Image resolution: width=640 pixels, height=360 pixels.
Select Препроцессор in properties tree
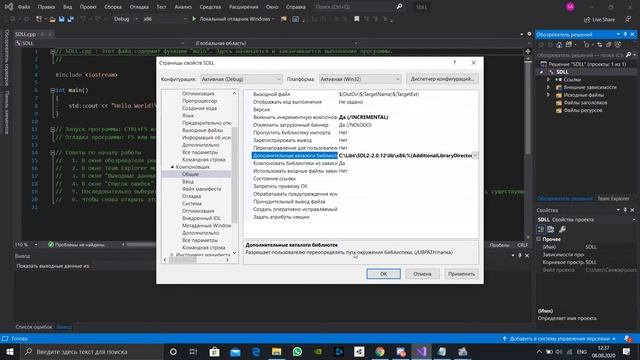click(200, 101)
